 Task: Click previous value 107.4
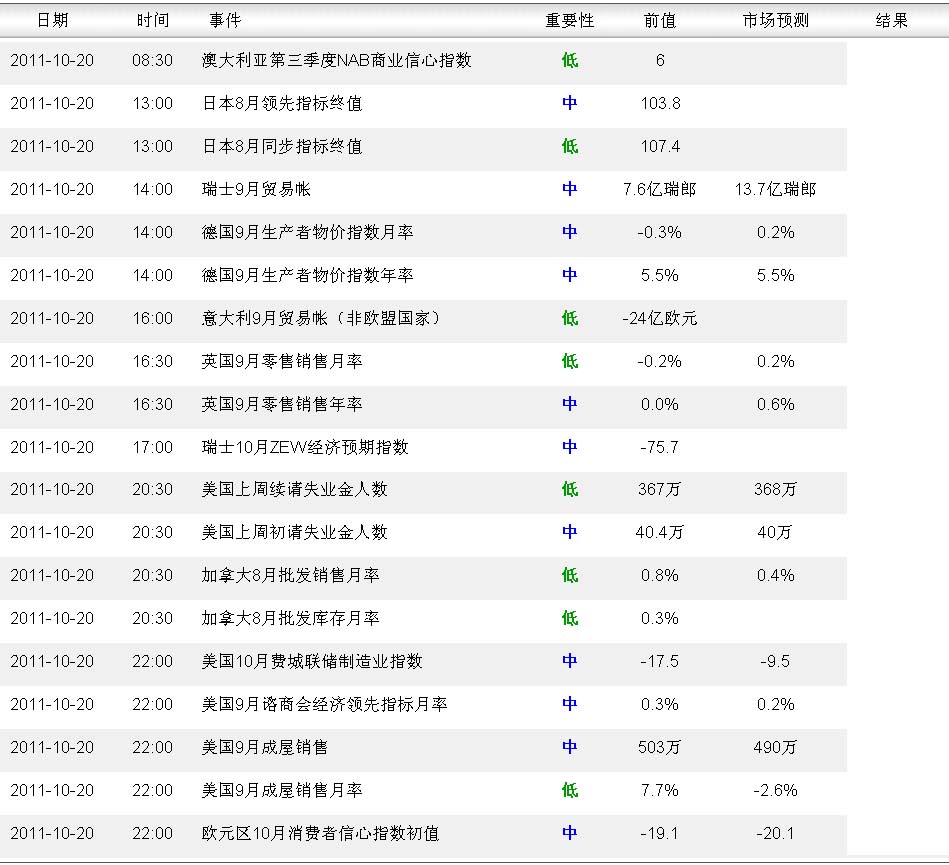(x=660, y=146)
